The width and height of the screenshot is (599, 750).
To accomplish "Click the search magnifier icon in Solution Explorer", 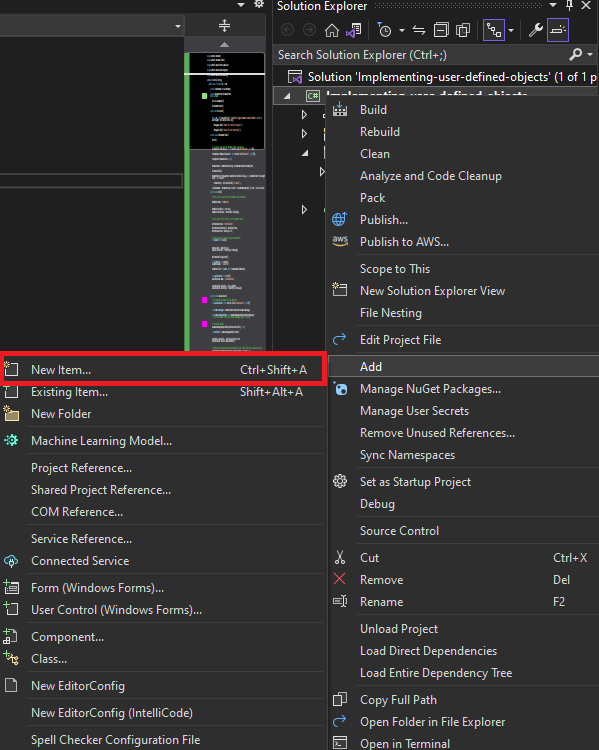I will 576,55.
